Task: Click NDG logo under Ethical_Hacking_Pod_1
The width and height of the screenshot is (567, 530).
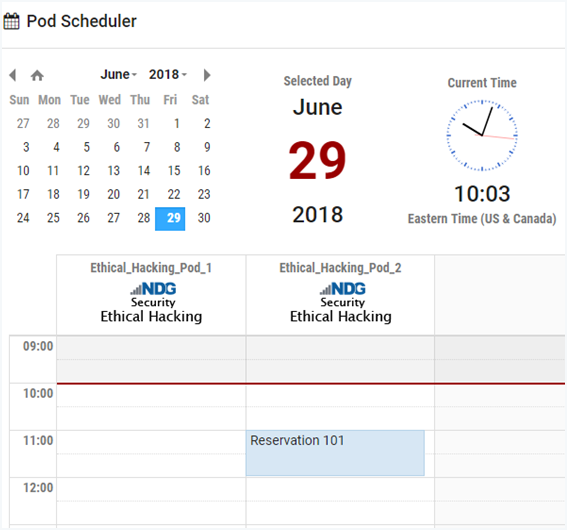Action: point(153,289)
